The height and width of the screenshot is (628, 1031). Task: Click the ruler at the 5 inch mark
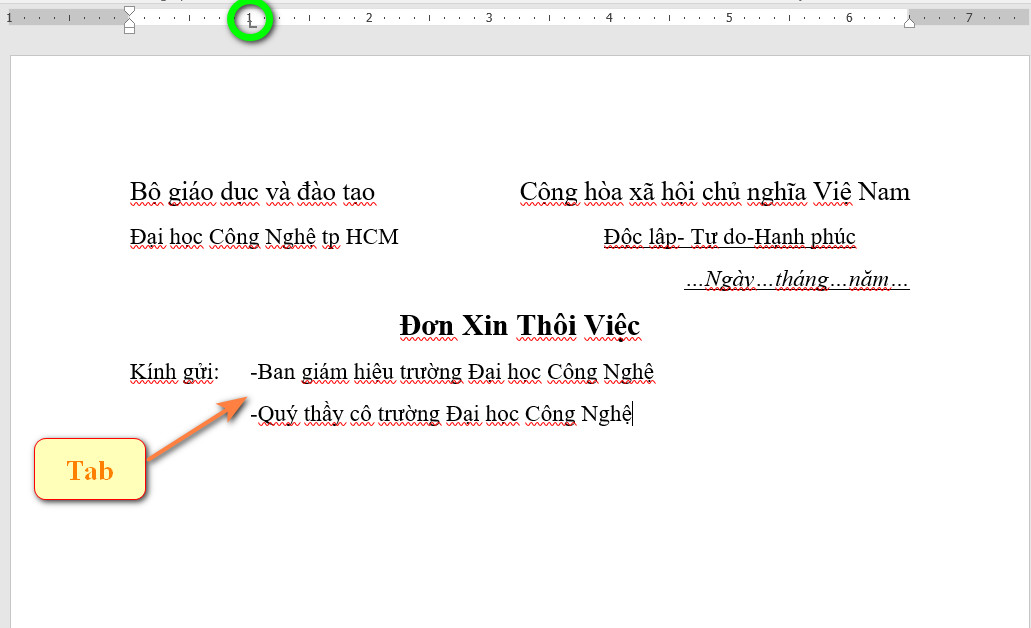point(729,18)
